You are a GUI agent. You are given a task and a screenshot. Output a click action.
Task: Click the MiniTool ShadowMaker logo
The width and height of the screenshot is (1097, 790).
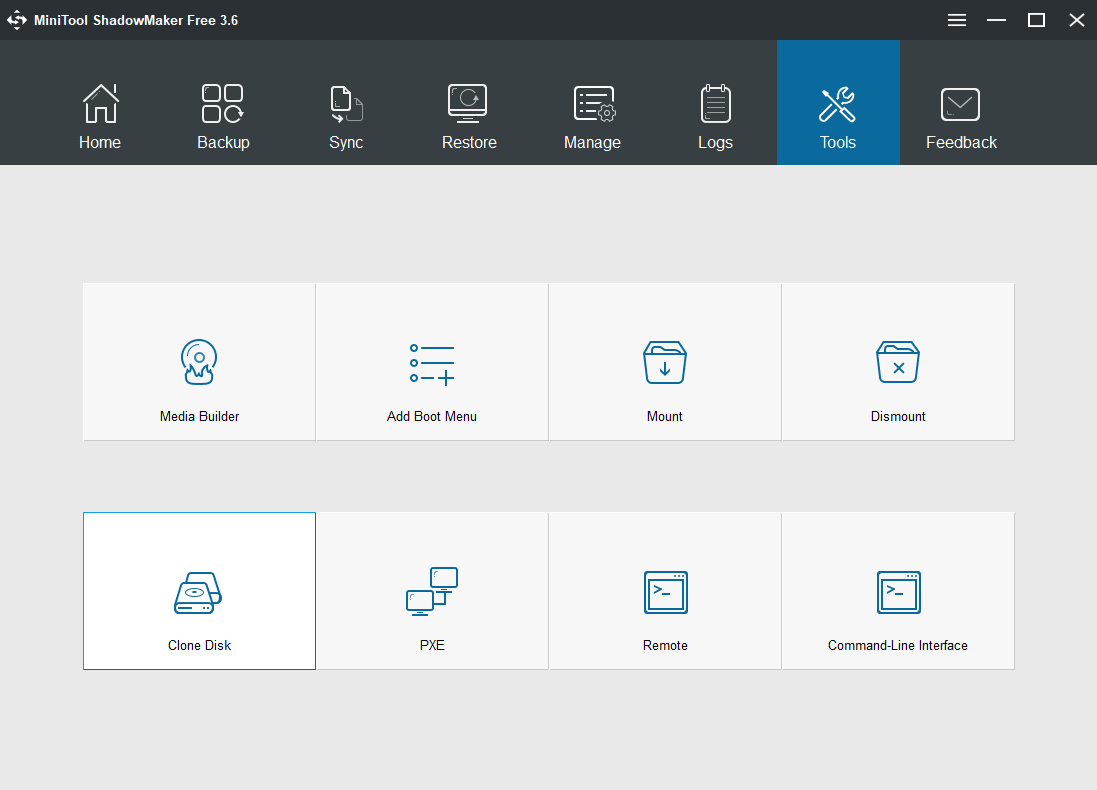coord(16,19)
